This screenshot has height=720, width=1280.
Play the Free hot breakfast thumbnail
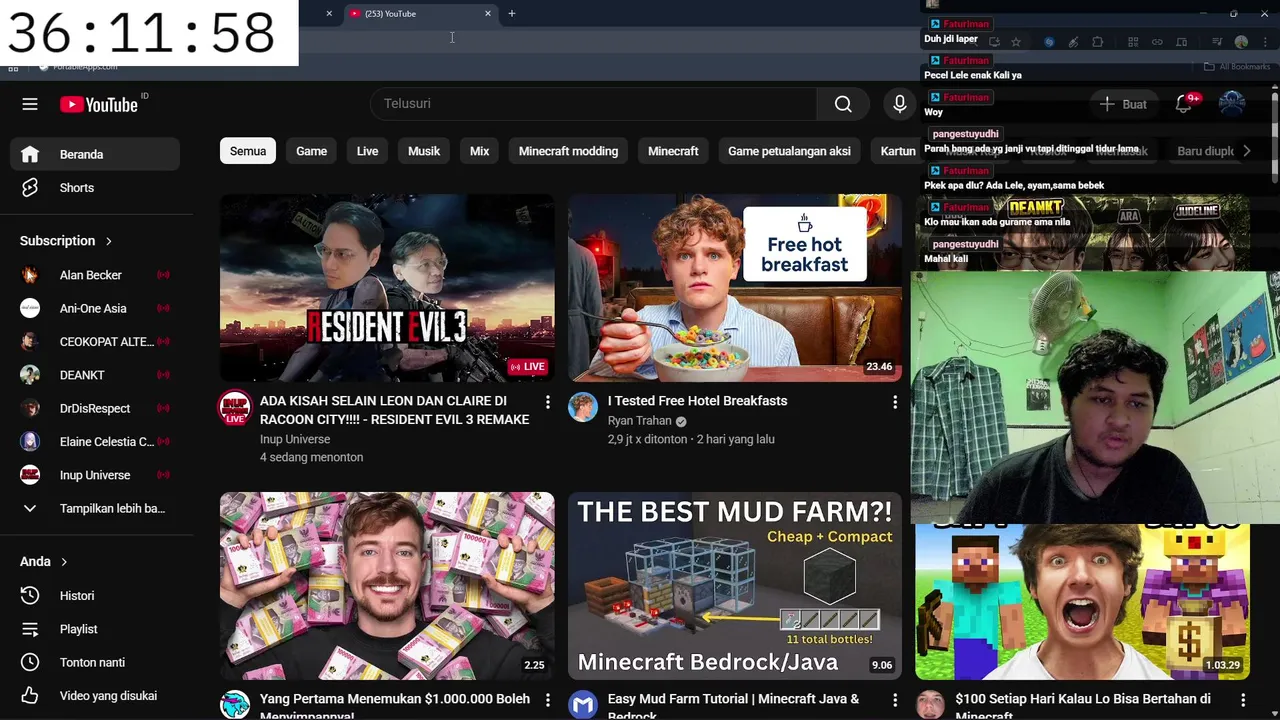coord(735,288)
